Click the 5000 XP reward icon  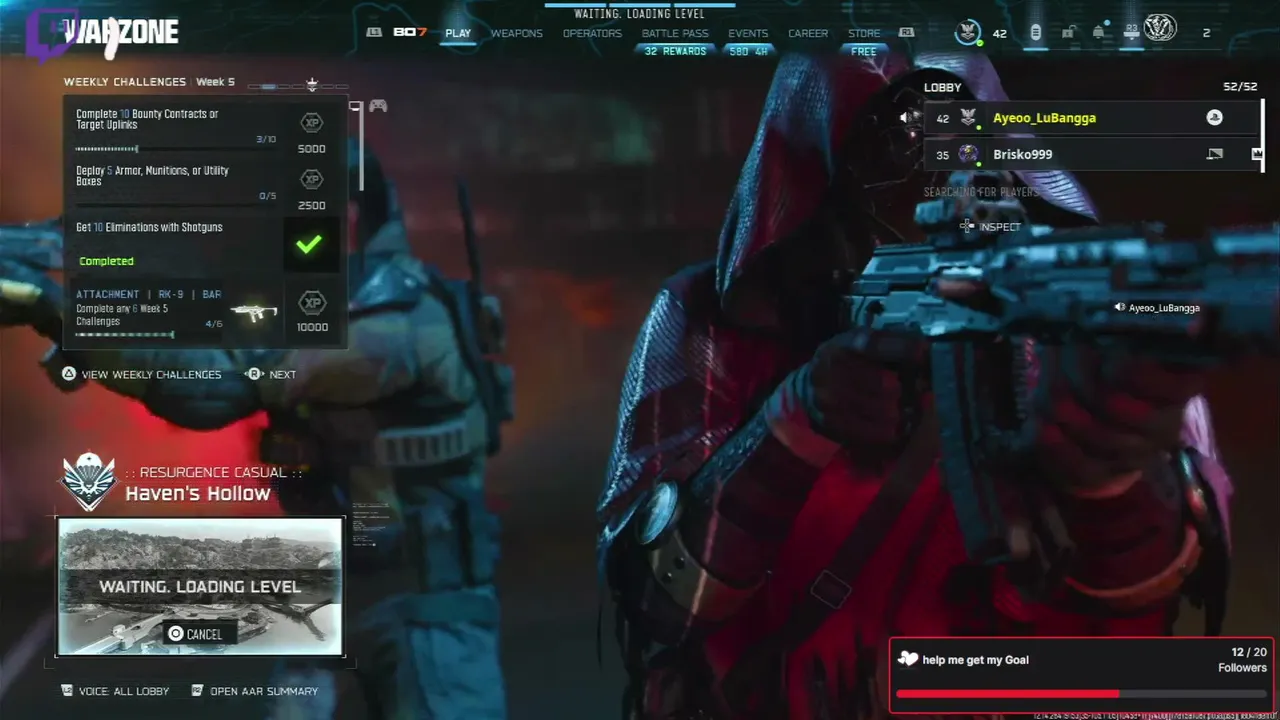point(312,123)
